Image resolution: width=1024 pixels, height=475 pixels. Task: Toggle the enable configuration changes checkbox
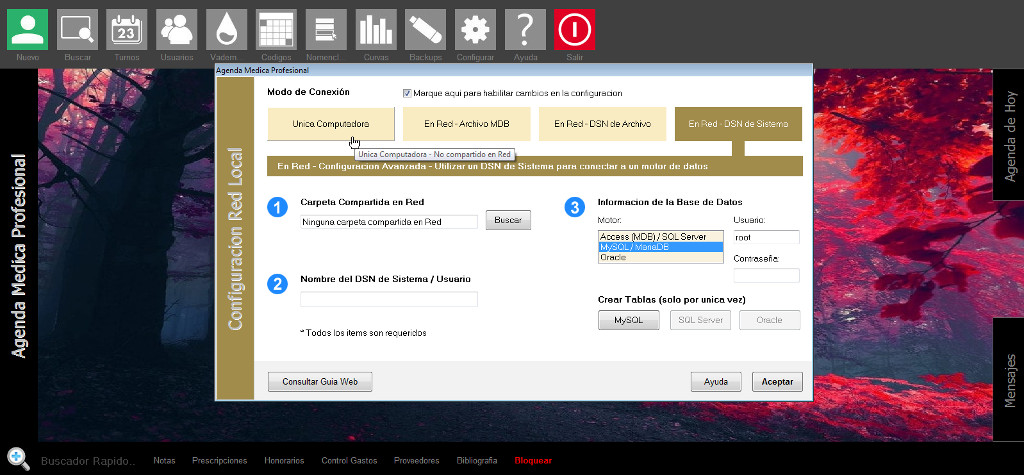pyautogui.click(x=407, y=93)
